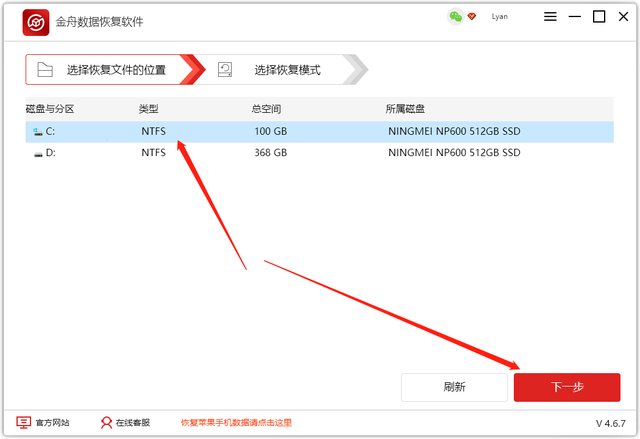640x439 pixels.
Task: Open the 官方网站 link
Action: [52, 423]
